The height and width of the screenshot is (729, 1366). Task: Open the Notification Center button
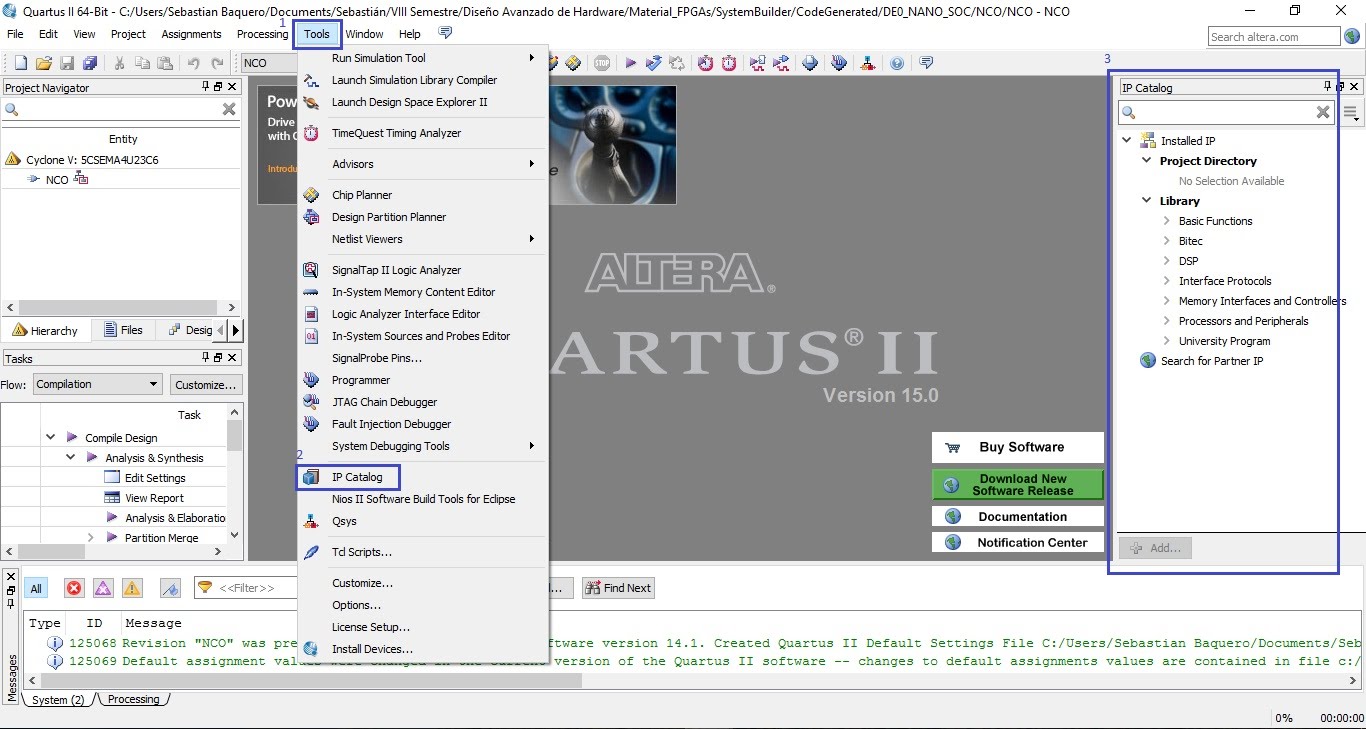point(1018,542)
